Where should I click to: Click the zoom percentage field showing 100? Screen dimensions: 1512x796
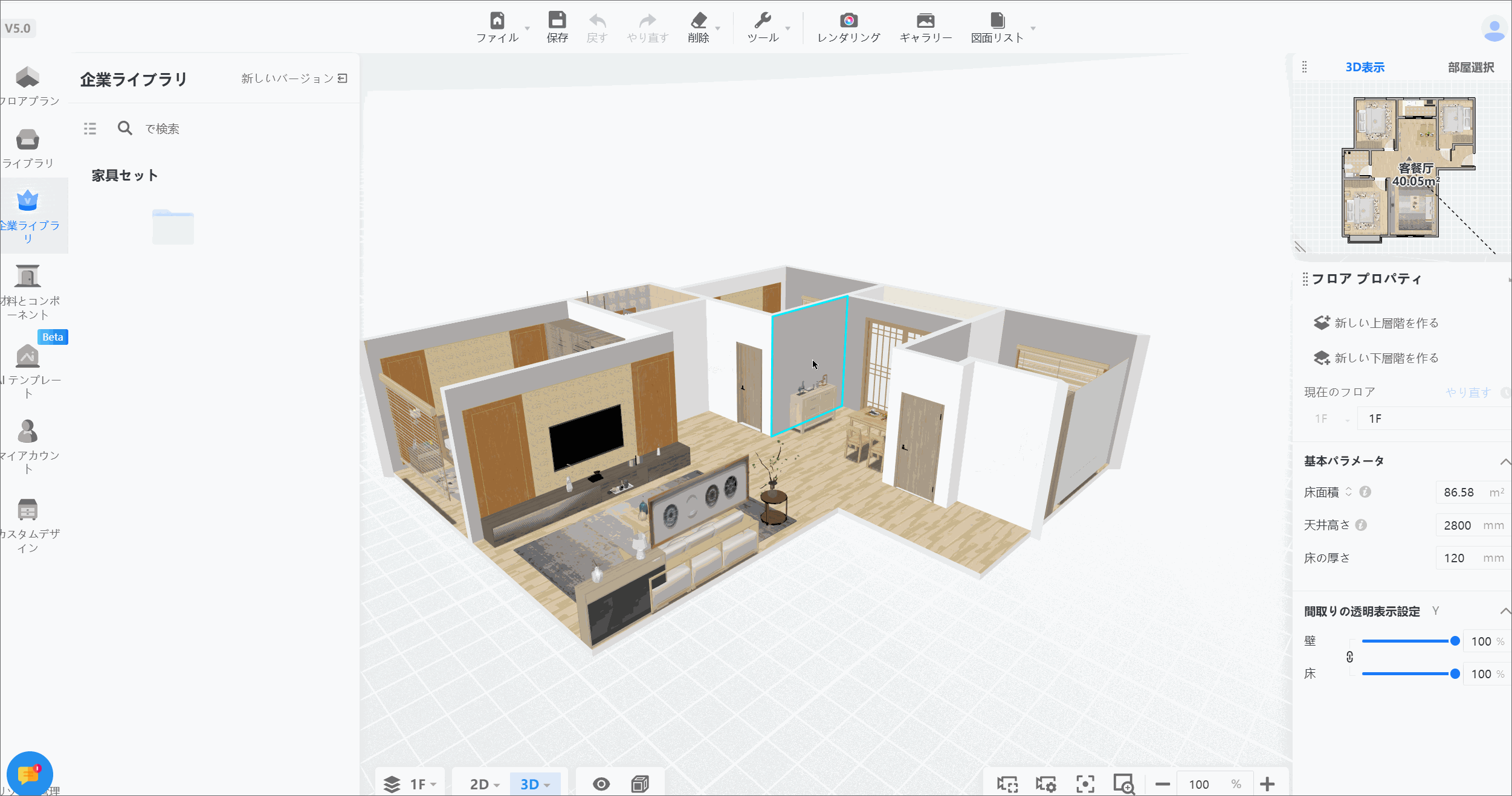pyautogui.click(x=1213, y=784)
